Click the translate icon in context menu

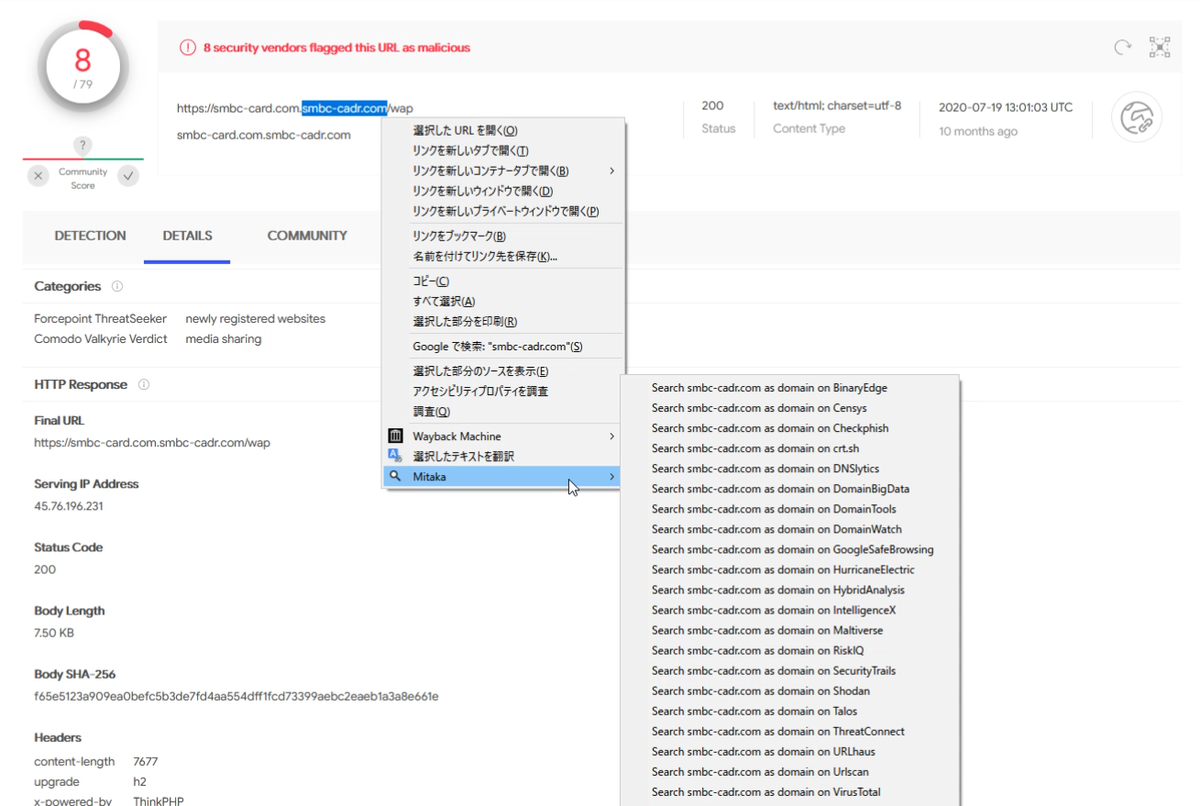coord(395,456)
